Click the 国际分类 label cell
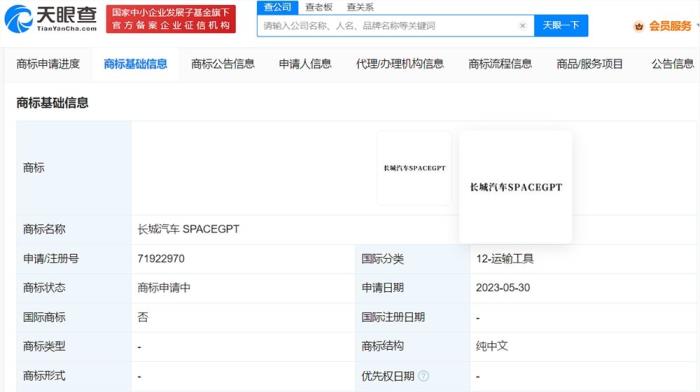 (x=413, y=259)
